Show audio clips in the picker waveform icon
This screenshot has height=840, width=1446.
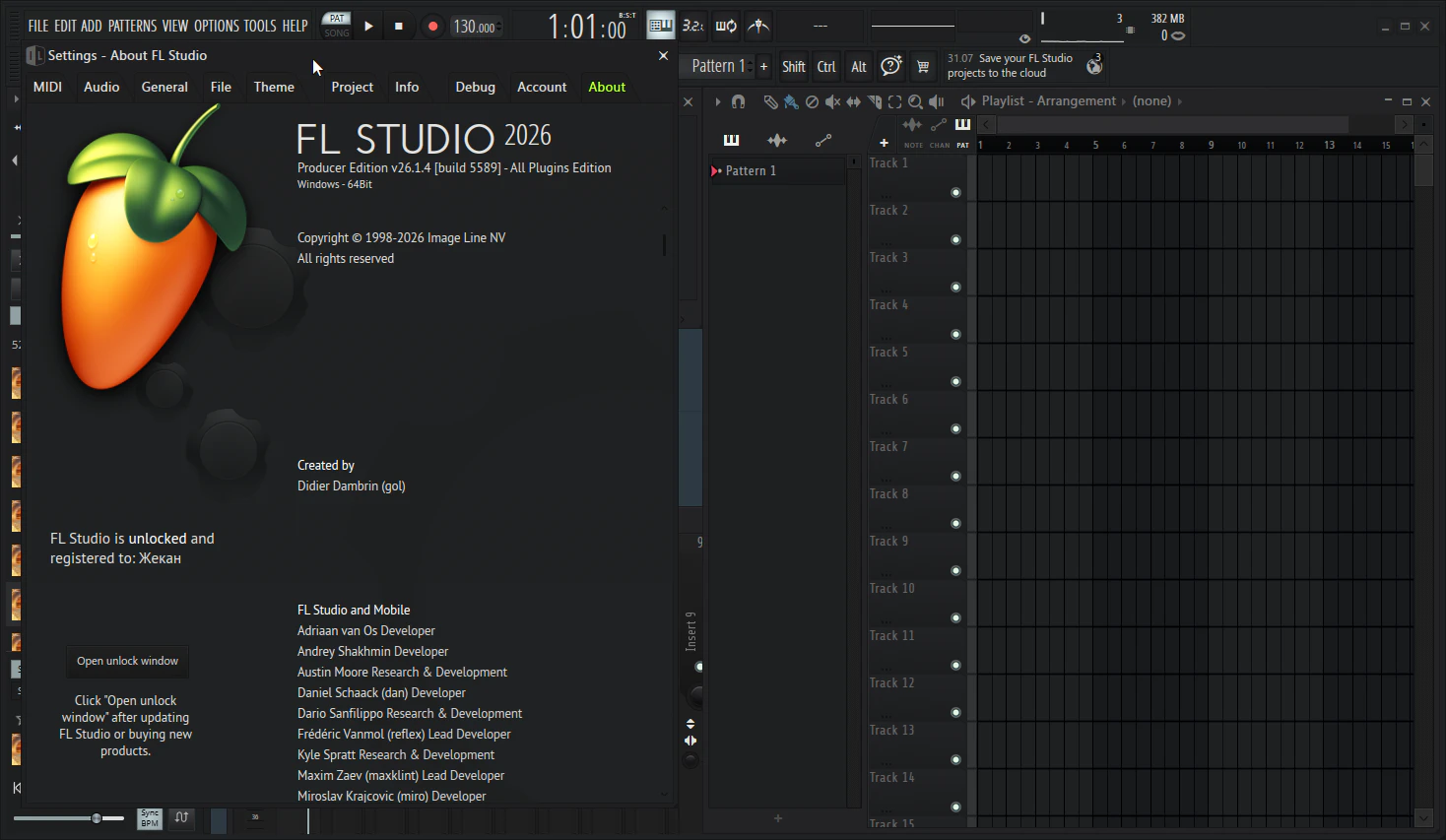(x=777, y=140)
